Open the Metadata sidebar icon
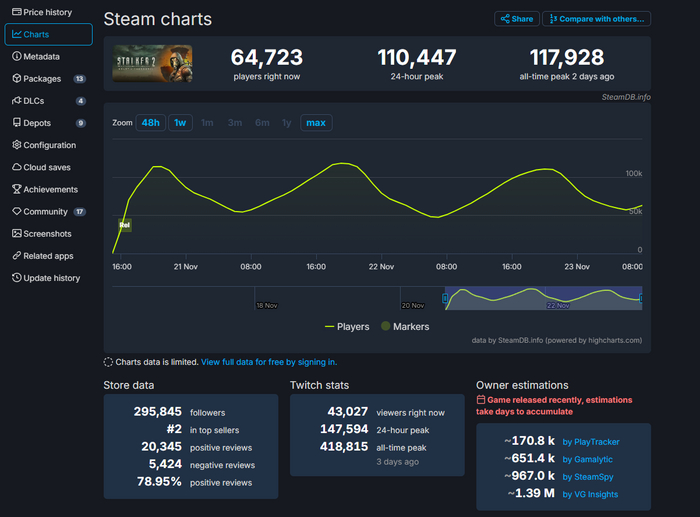The height and width of the screenshot is (517, 700). (x=16, y=57)
